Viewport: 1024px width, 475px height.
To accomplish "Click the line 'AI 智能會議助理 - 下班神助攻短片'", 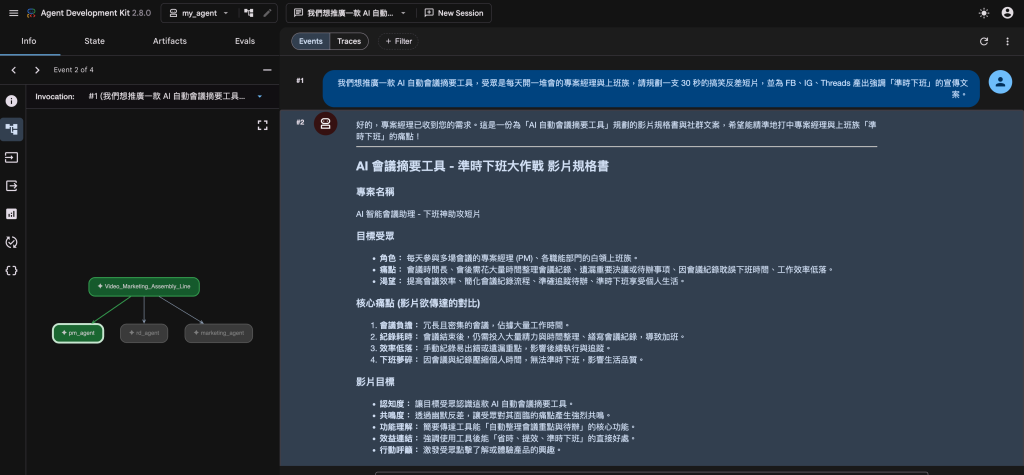I will pyautogui.click(x=418, y=214).
